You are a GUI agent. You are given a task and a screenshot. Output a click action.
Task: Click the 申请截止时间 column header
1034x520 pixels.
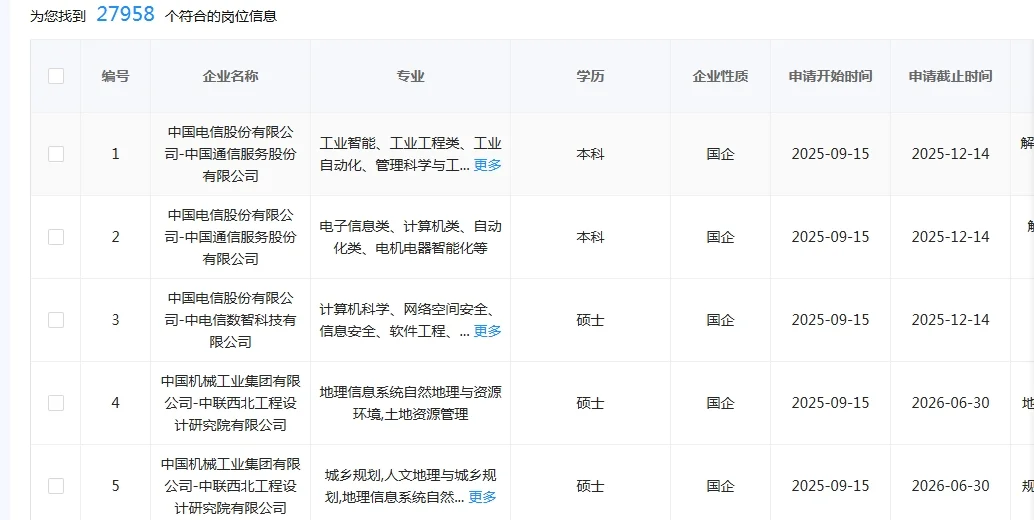(x=950, y=76)
